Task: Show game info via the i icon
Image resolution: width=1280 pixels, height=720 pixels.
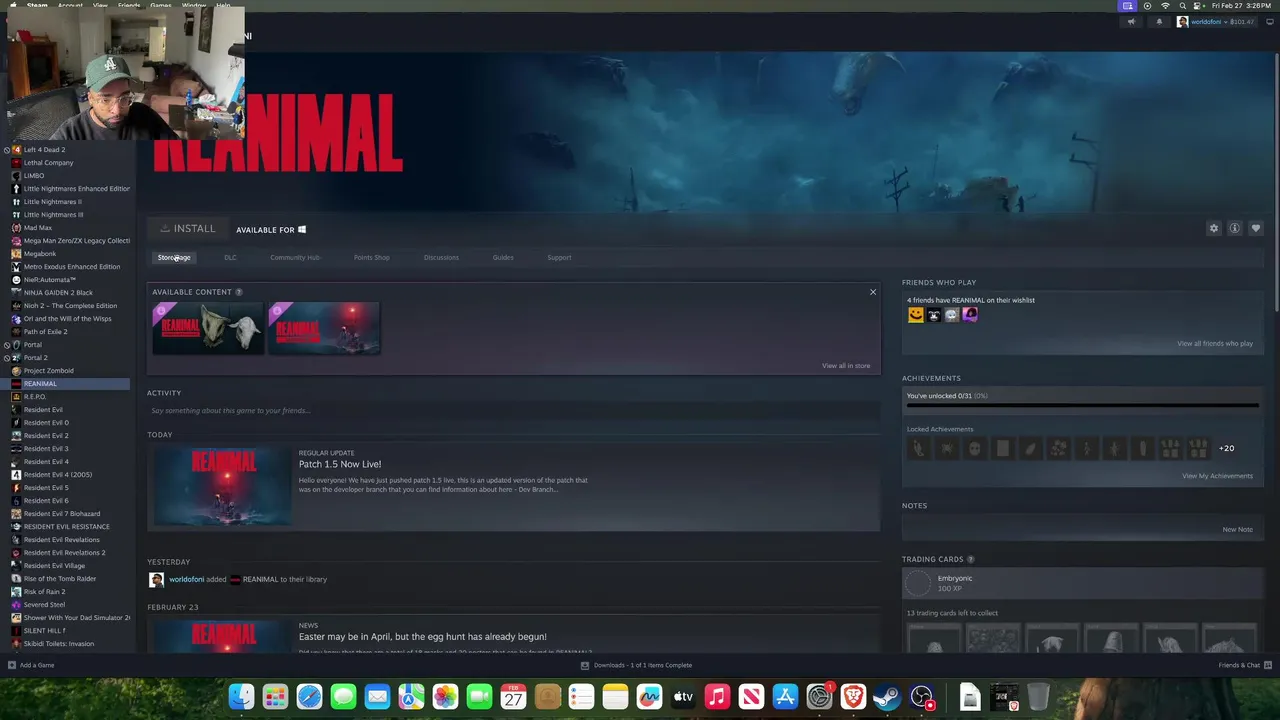Action: (x=1235, y=228)
